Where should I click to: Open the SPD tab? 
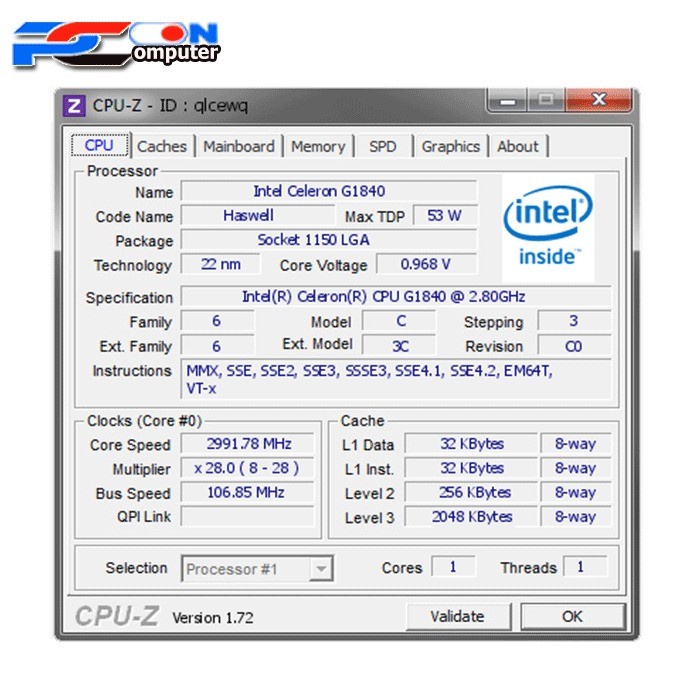pos(383,146)
